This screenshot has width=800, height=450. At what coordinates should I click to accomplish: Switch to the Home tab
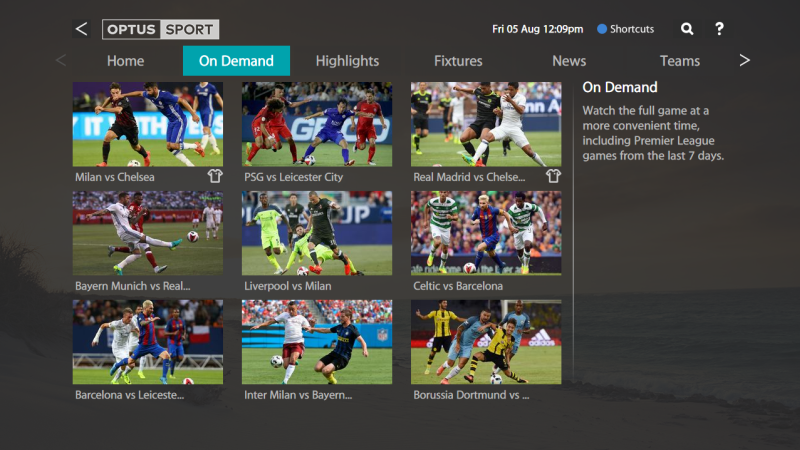click(125, 61)
